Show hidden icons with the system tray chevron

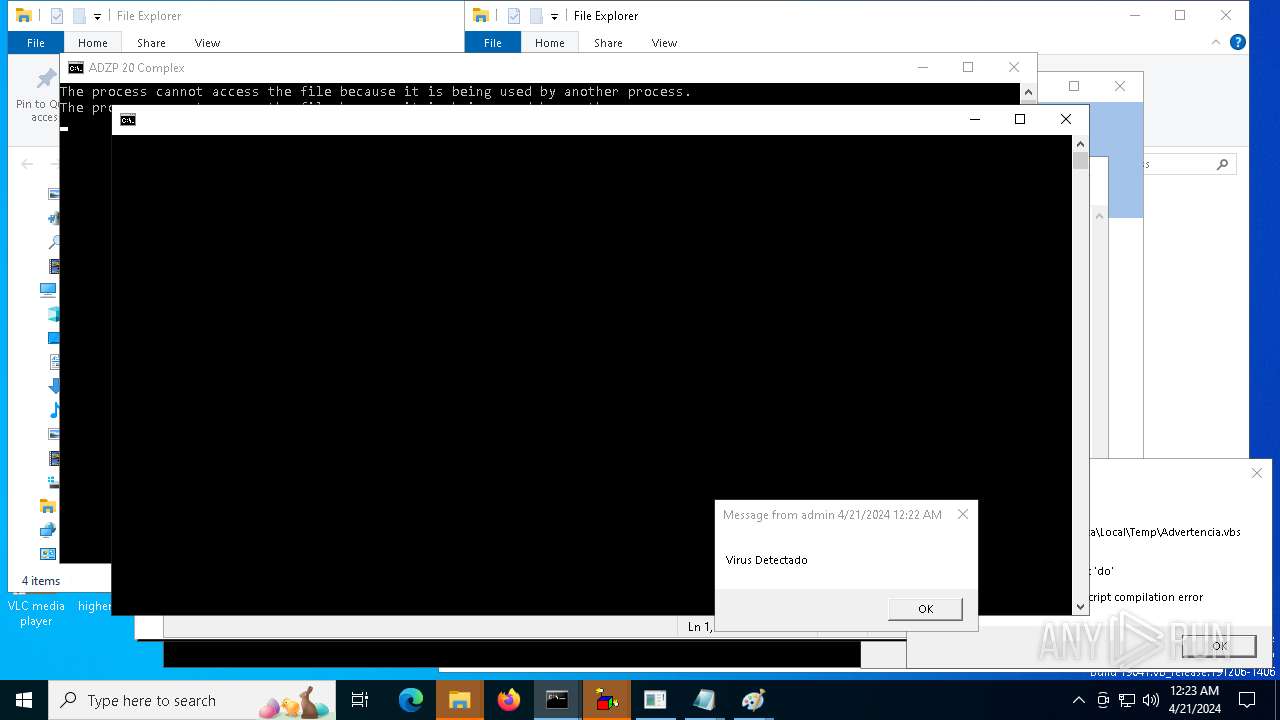[x=1080, y=700]
